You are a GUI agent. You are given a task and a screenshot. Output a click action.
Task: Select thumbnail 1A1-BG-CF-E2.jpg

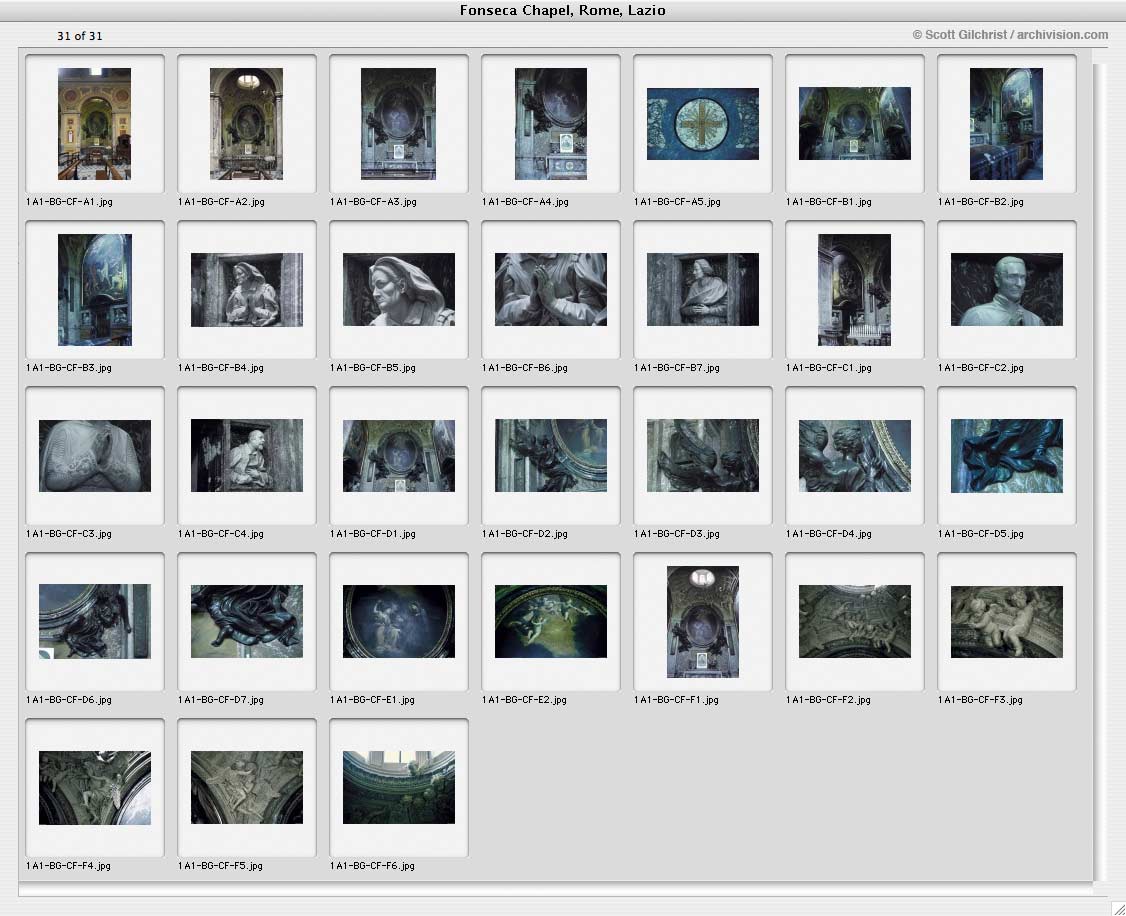(551, 622)
